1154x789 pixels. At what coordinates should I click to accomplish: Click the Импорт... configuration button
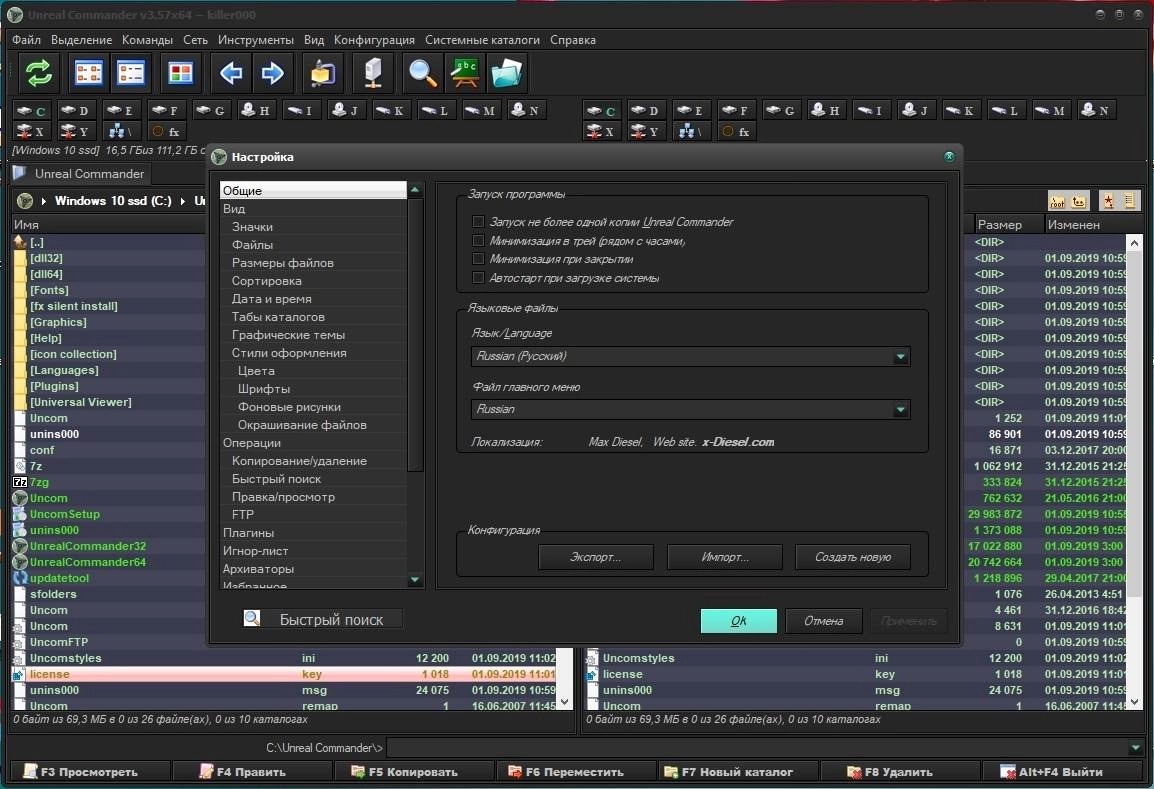coord(724,557)
